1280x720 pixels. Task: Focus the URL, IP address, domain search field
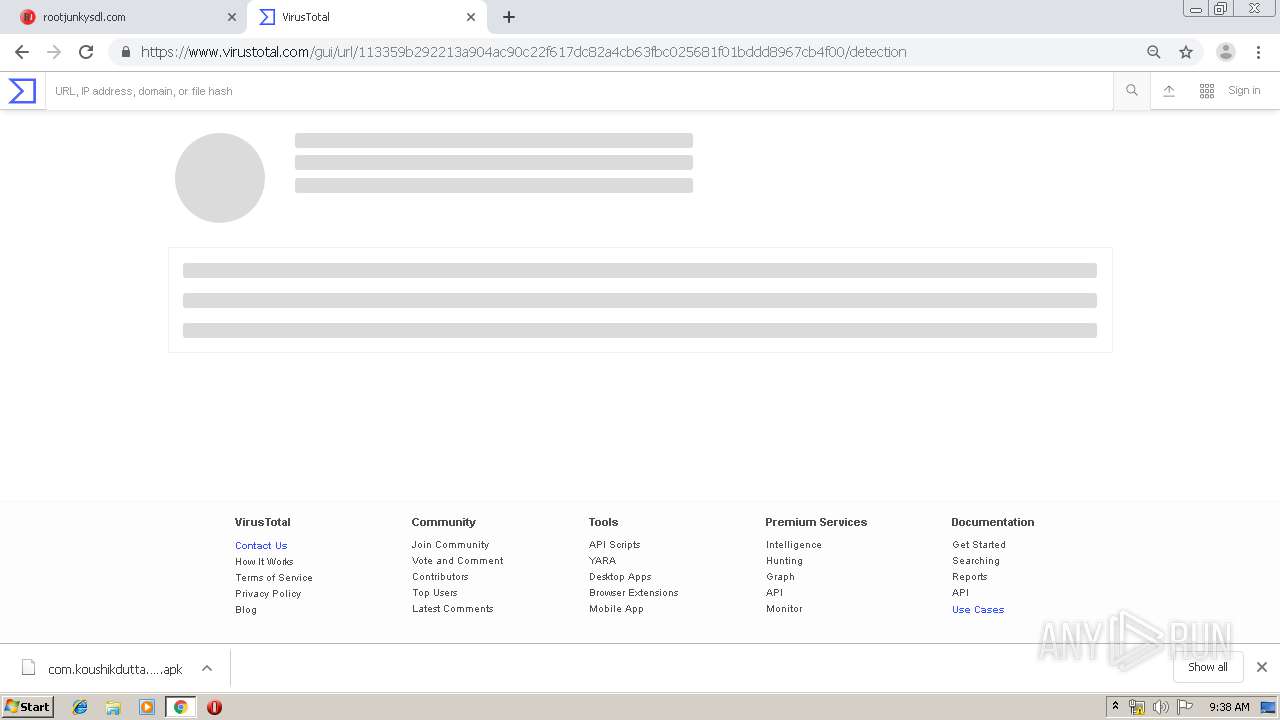click(579, 91)
